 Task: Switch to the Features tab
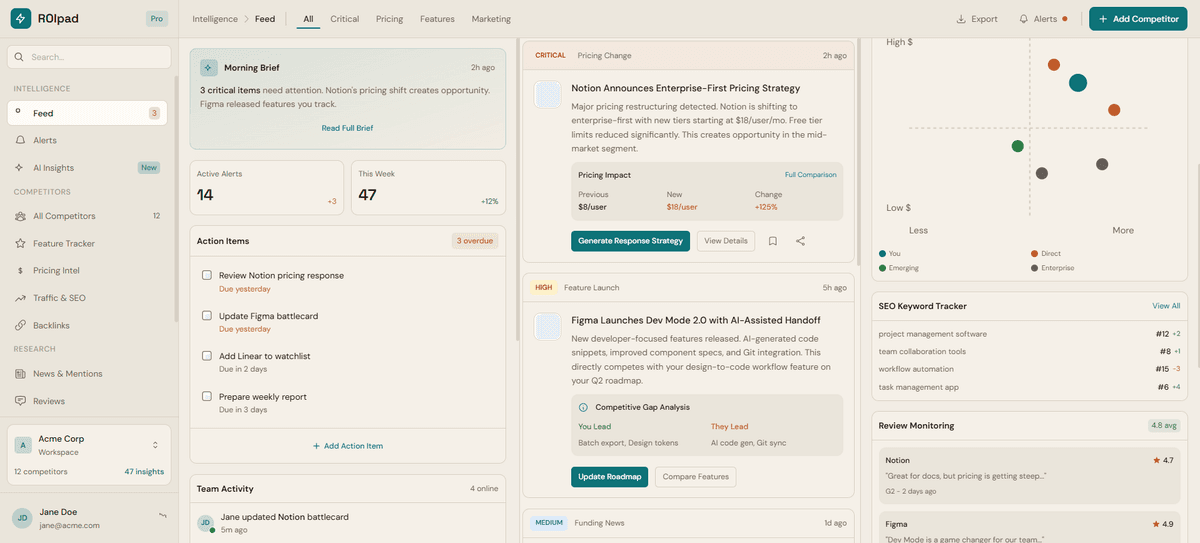pyautogui.click(x=437, y=19)
